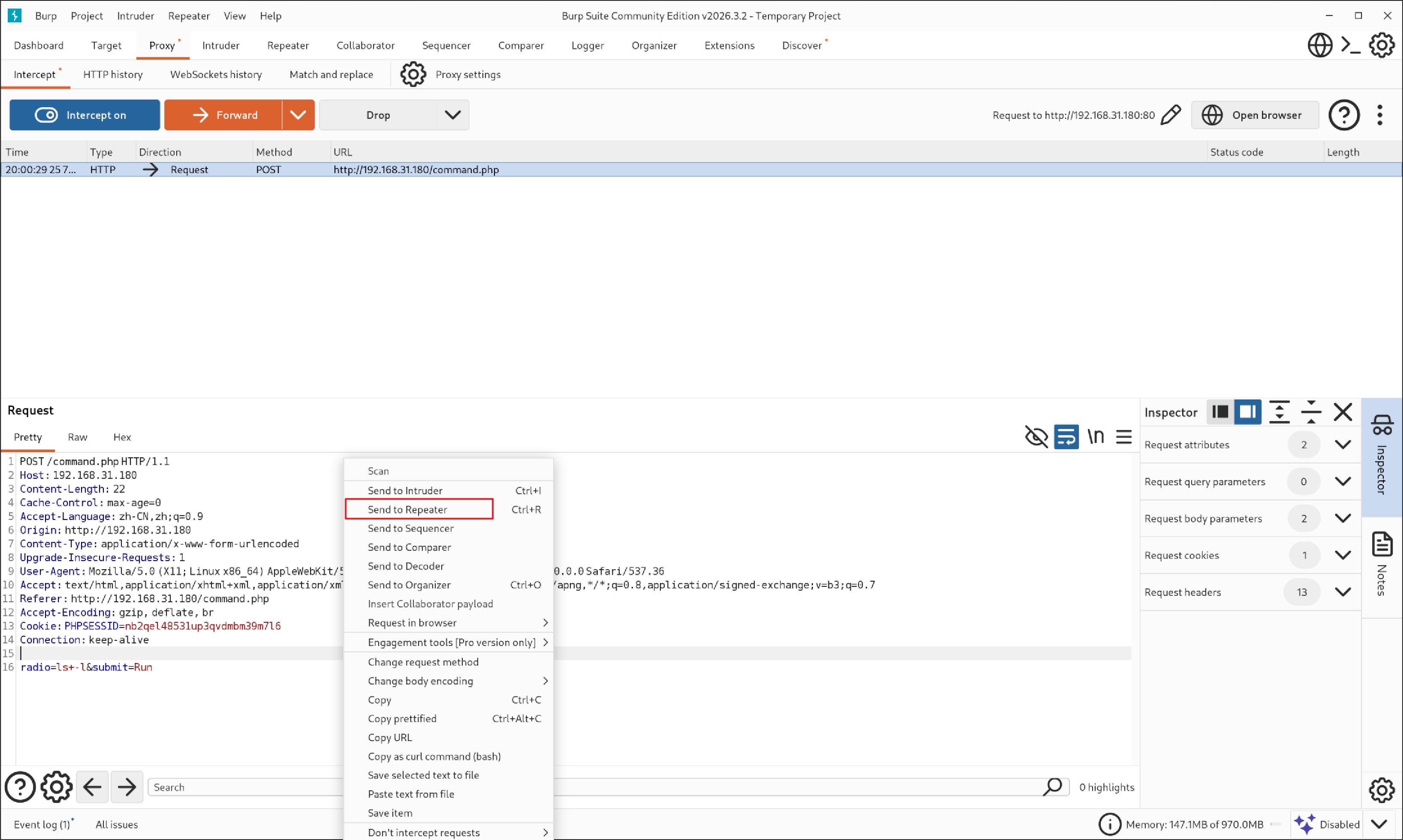Image resolution: width=1403 pixels, height=840 pixels.
Task: Toggle show newline \n characters
Action: point(1096,436)
